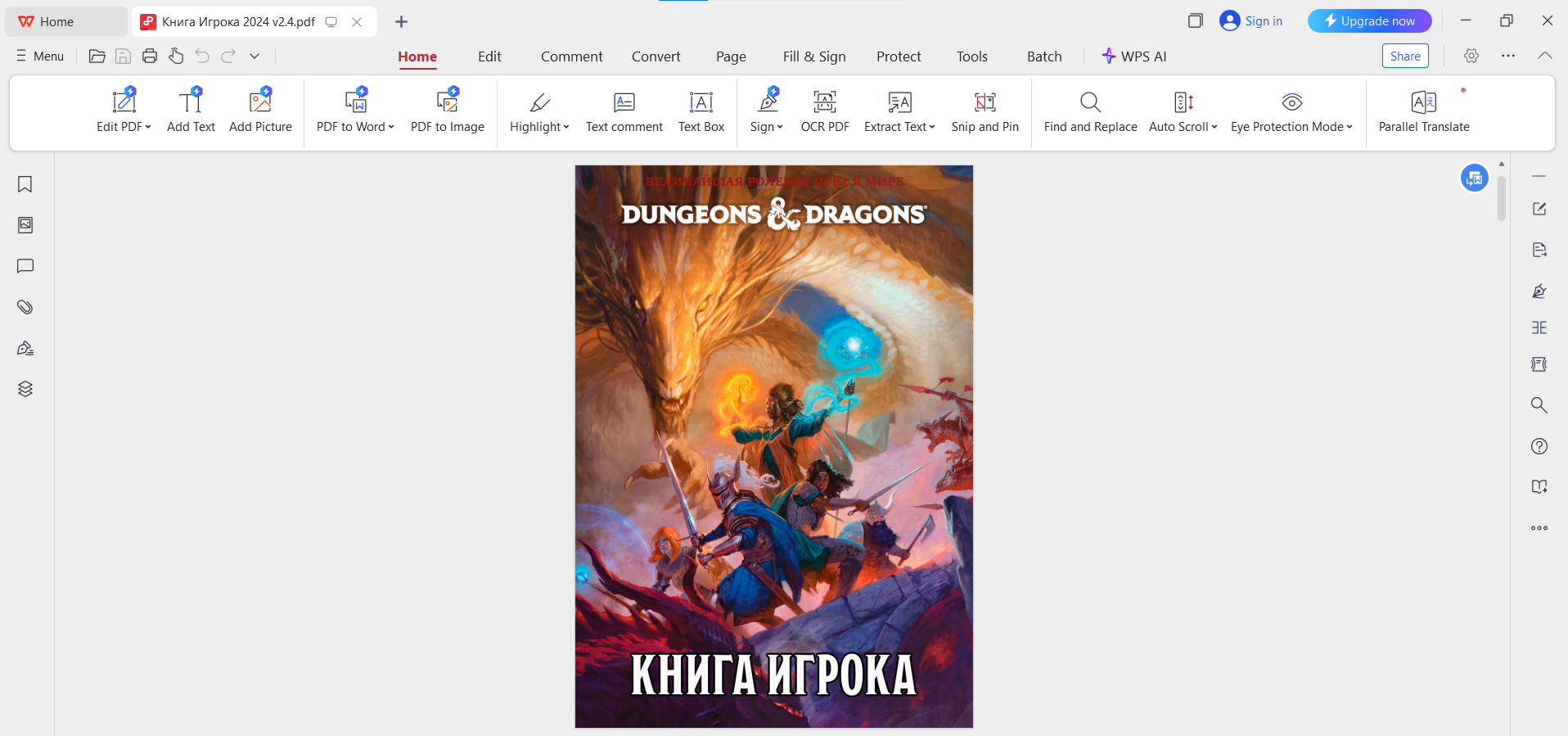Screen dimensions: 1568x736
Task: Select the Text Box tool
Action: coord(701,110)
